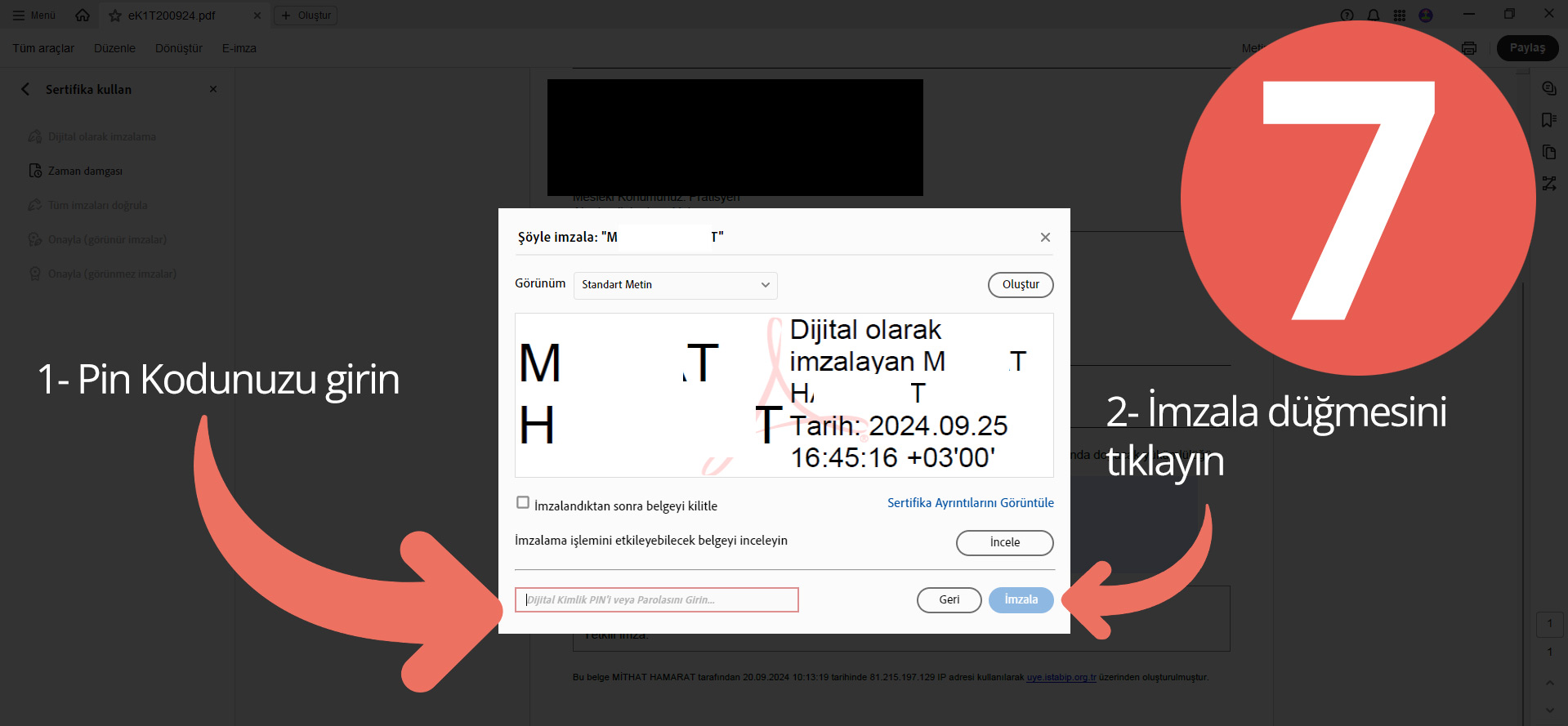Open the page thumbnails icon on the right rail
The image size is (1568, 726).
(x=1548, y=152)
